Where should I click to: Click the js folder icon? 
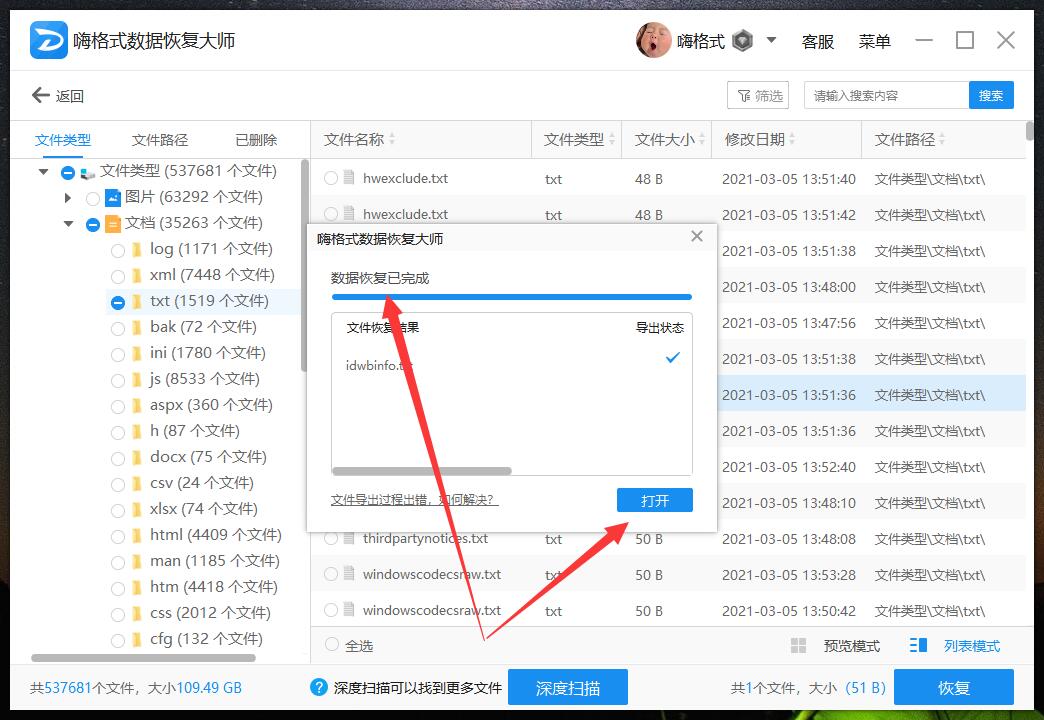136,380
